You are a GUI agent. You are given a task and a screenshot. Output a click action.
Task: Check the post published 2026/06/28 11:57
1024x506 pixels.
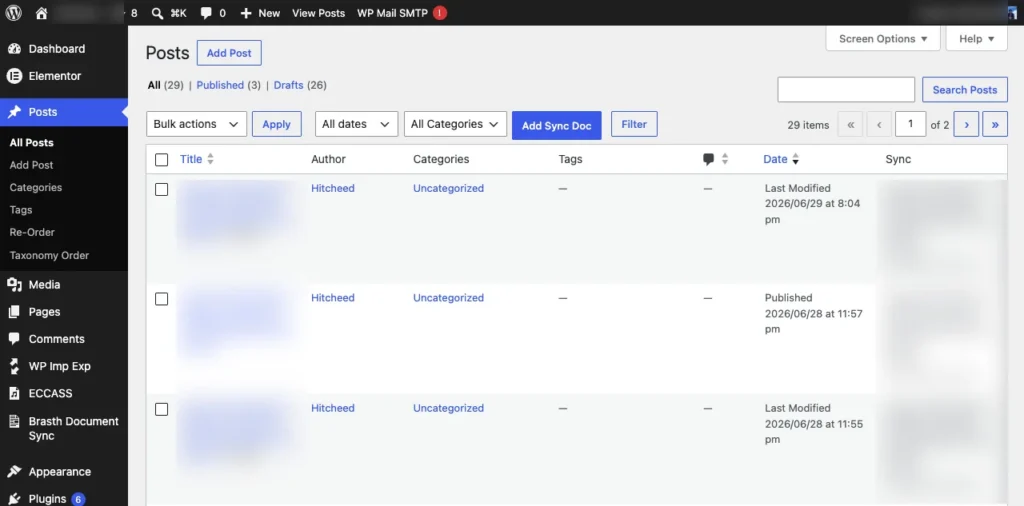(x=161, y=299)
